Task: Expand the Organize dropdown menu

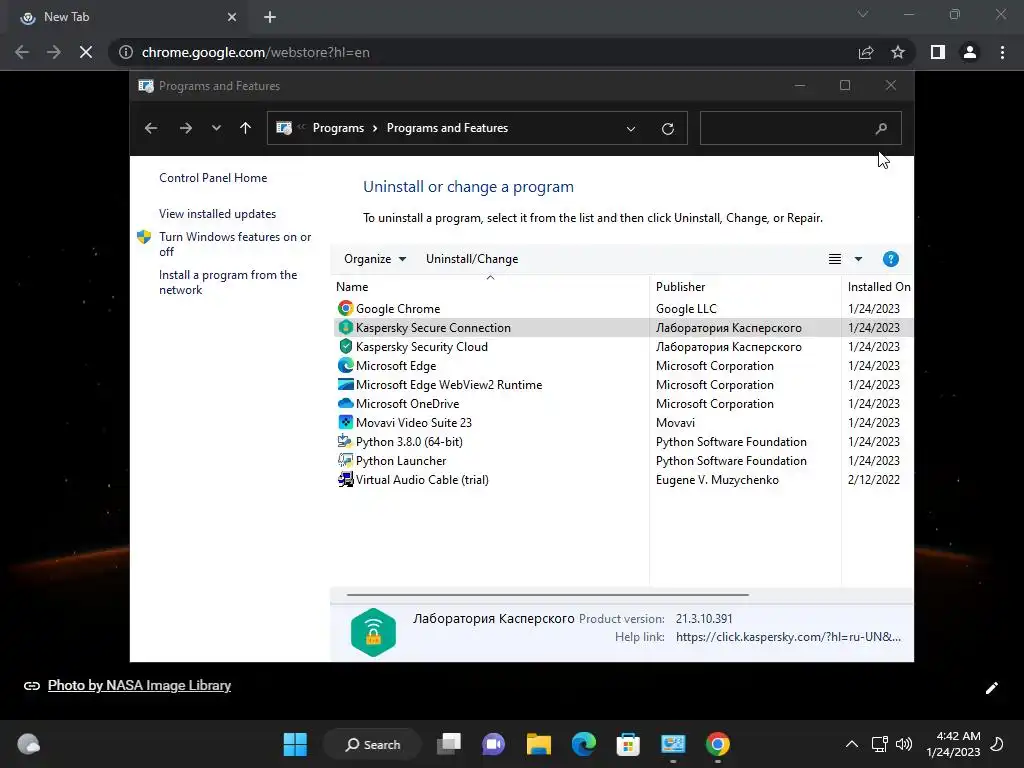Action: [375, 259]
